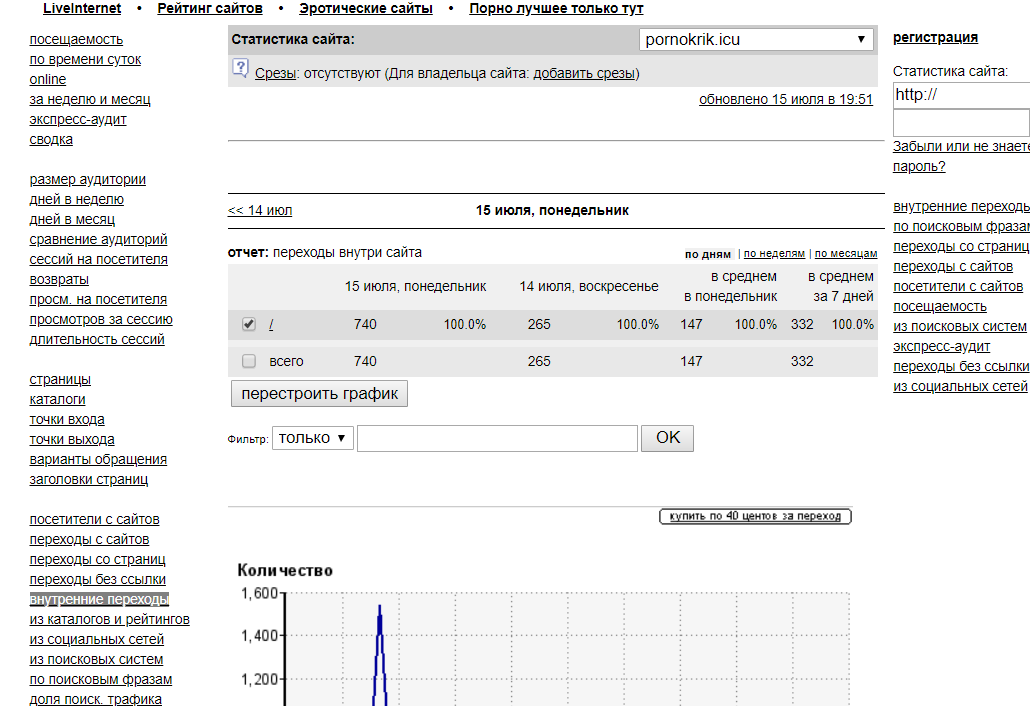Uncheck the checkbox for the "/" row
1030x706 pixels.
click(249, 324)
